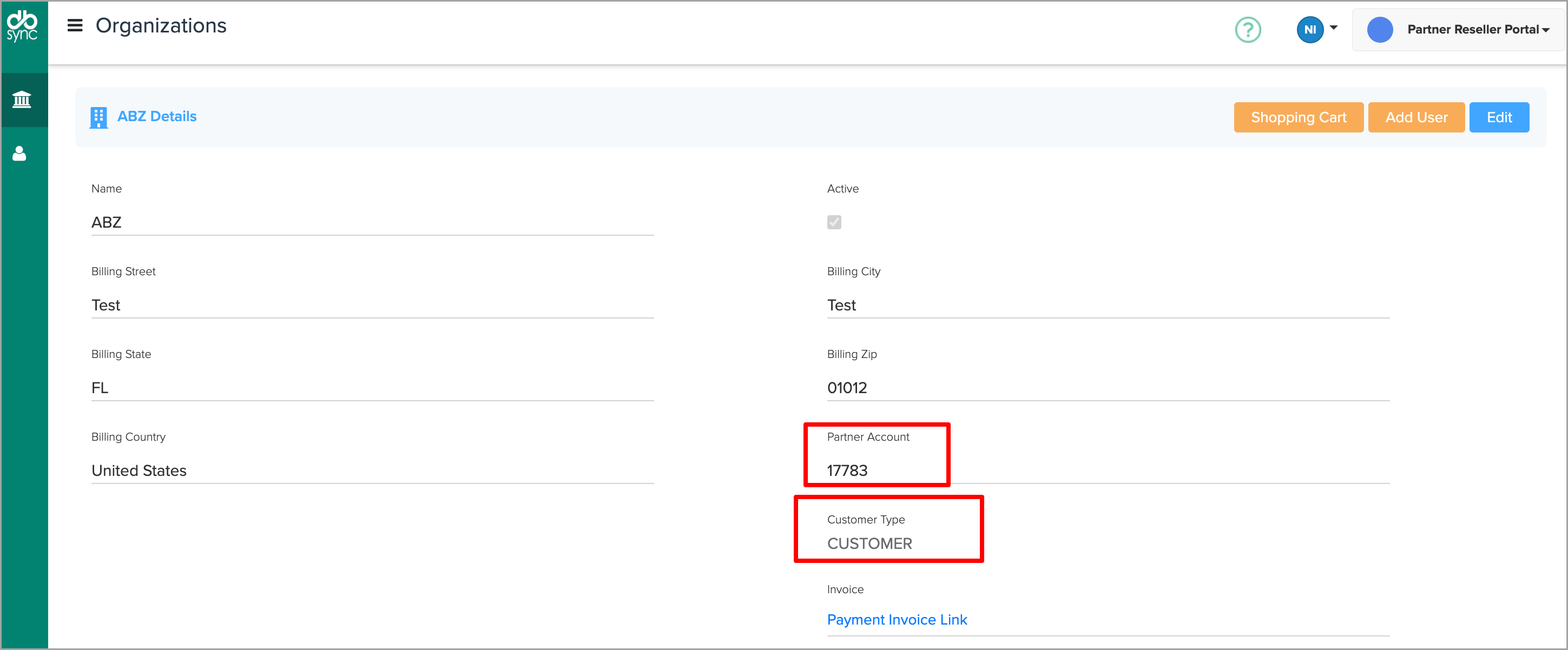Click the Partner Account value 17783
The width and height of the screenshot is (1568, 650).
pos(847,470)
